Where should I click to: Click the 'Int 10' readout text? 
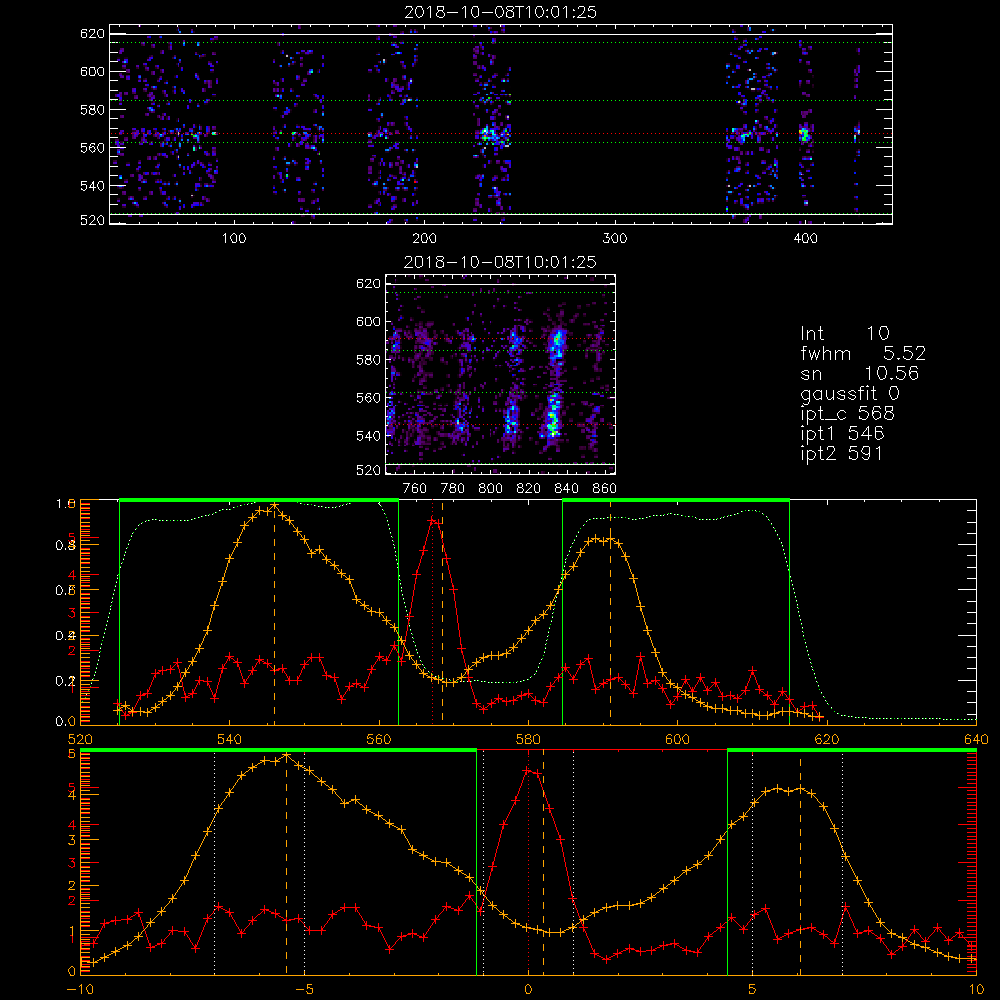(844, 334)
